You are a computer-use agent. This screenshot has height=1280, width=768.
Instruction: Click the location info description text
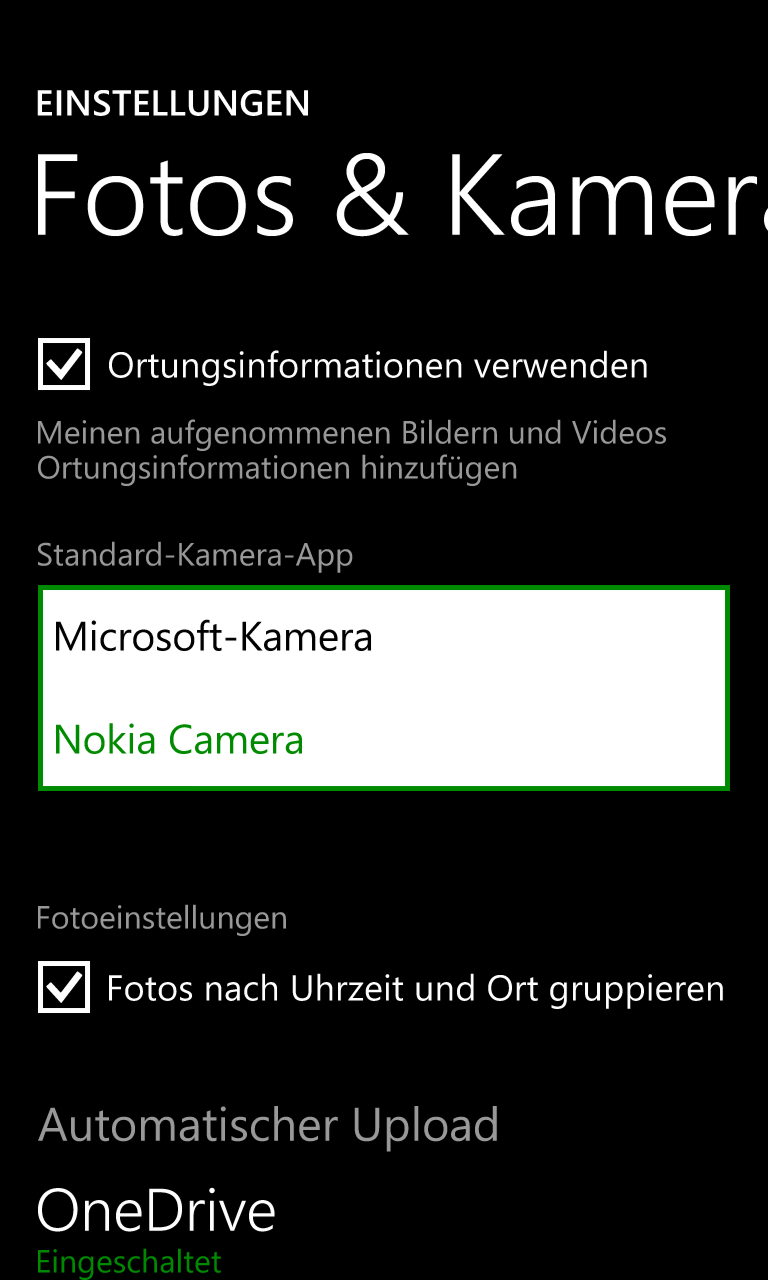coord(352,450)
